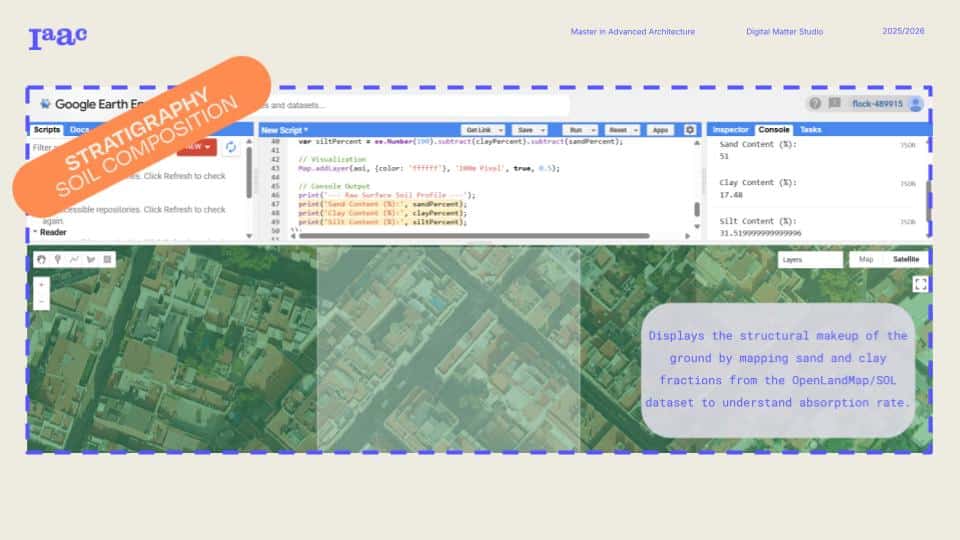Switch map to Satellite view

tap(906, 259)
